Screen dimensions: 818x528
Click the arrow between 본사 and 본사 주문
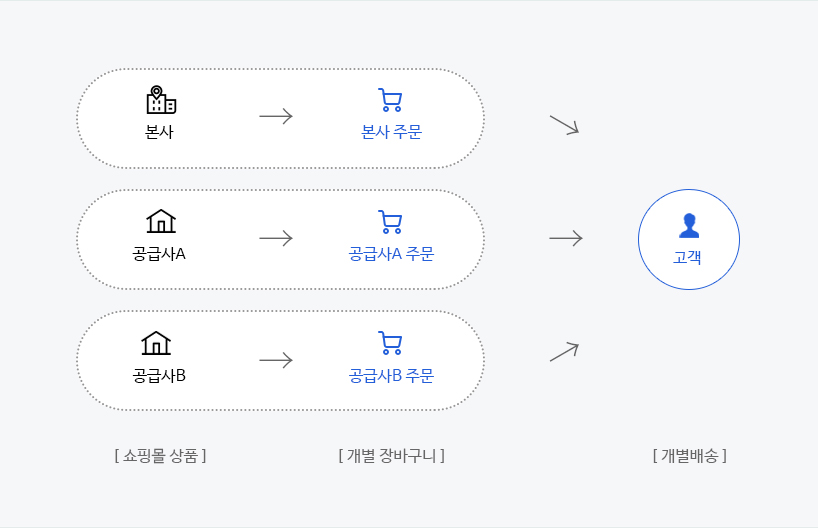coord(276,116)
